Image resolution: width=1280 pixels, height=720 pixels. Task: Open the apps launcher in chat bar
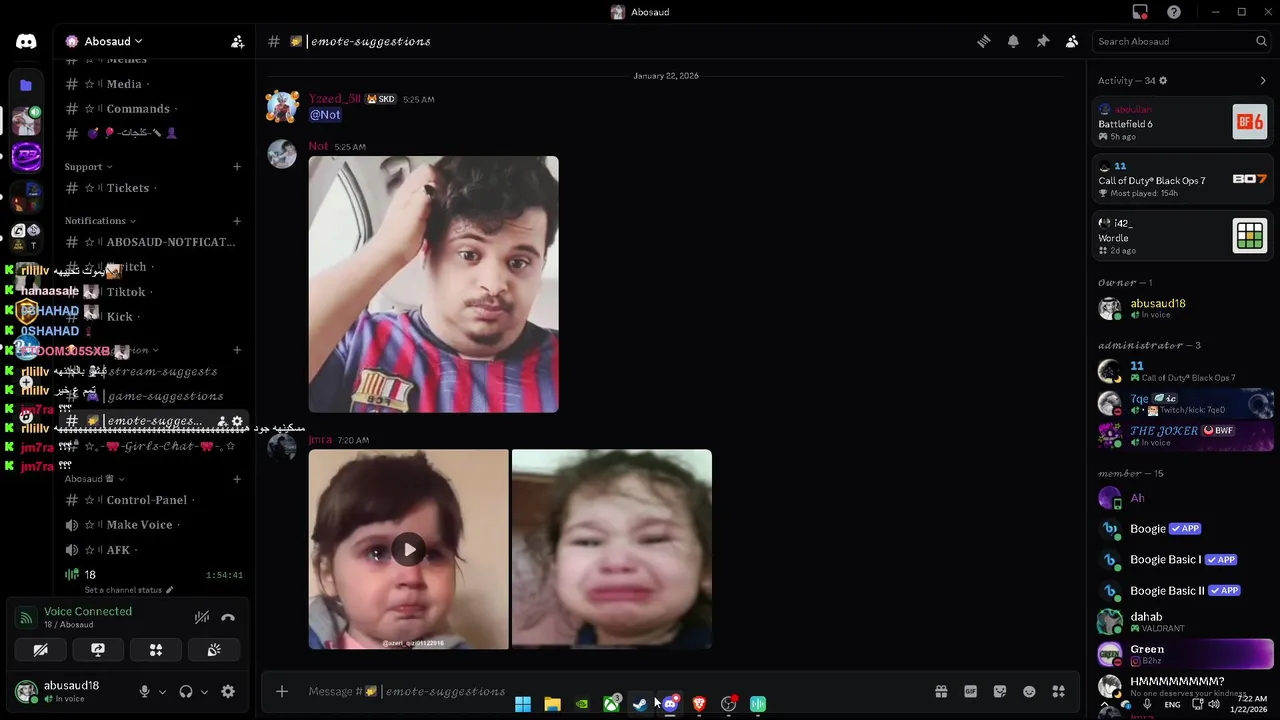[x=1059, y=691]
